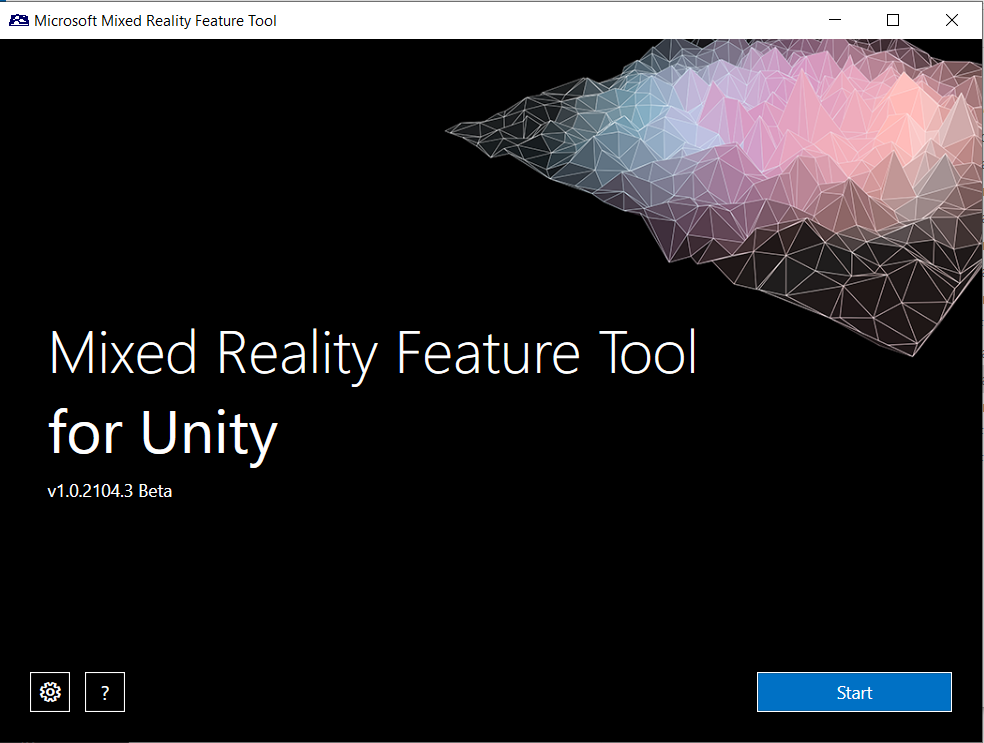Click the Mixed Reality Feature Tool heading

[x=373, y=353]
